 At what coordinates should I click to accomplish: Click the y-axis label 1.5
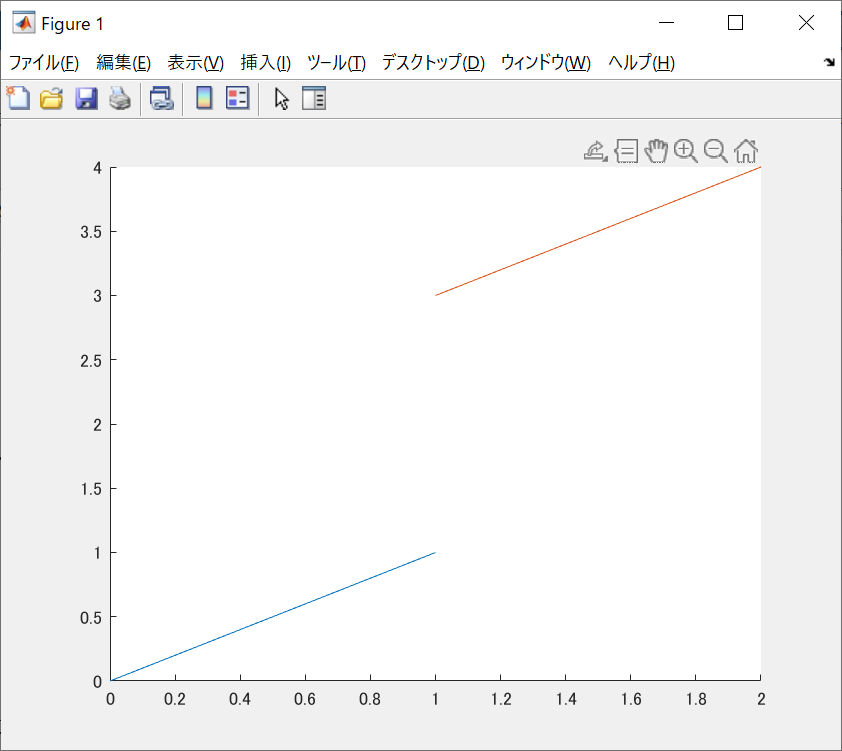[x=91, y=489]
